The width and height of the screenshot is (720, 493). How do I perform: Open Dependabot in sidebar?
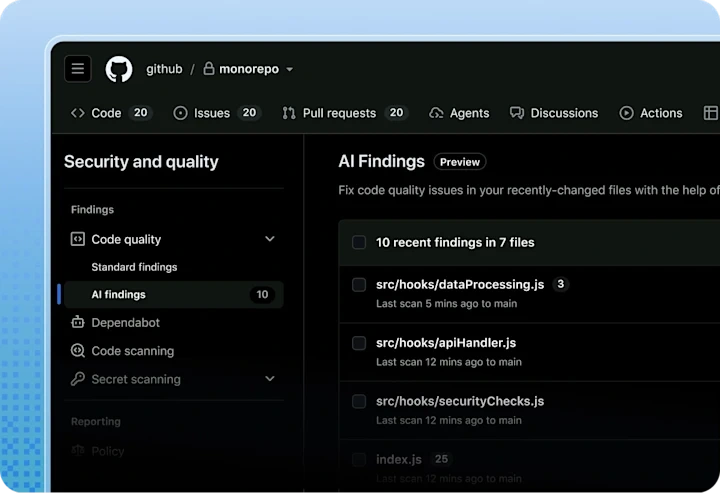(125, 323)
